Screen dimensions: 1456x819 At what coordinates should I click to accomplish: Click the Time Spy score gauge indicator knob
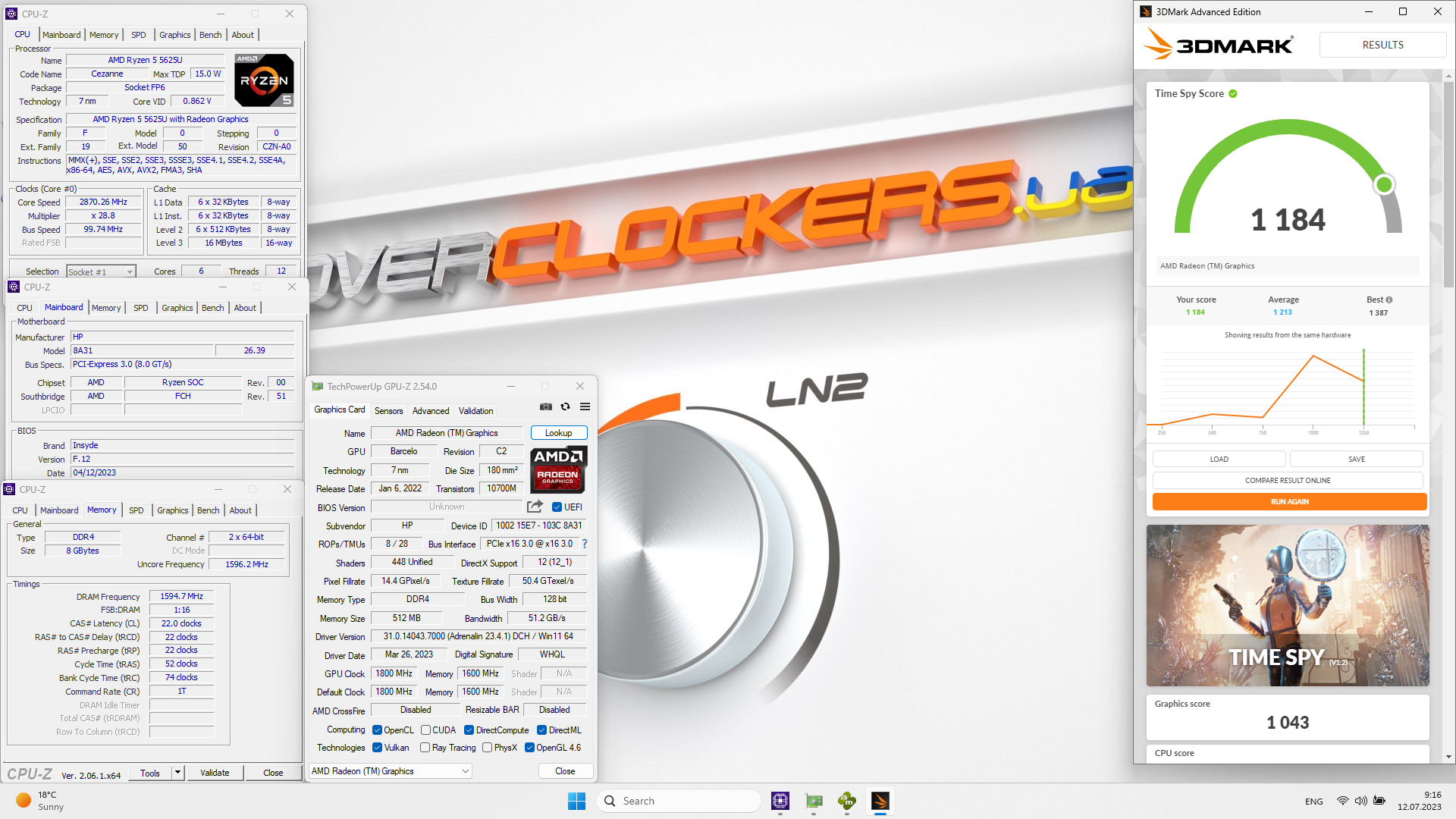1384,184
